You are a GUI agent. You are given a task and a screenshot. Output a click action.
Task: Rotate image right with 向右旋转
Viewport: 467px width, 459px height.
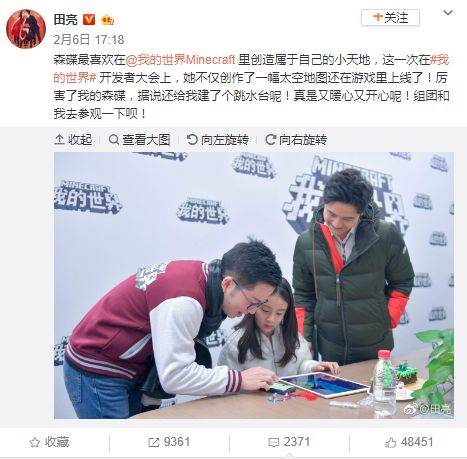pyautogui.click(x=296, y=140)
